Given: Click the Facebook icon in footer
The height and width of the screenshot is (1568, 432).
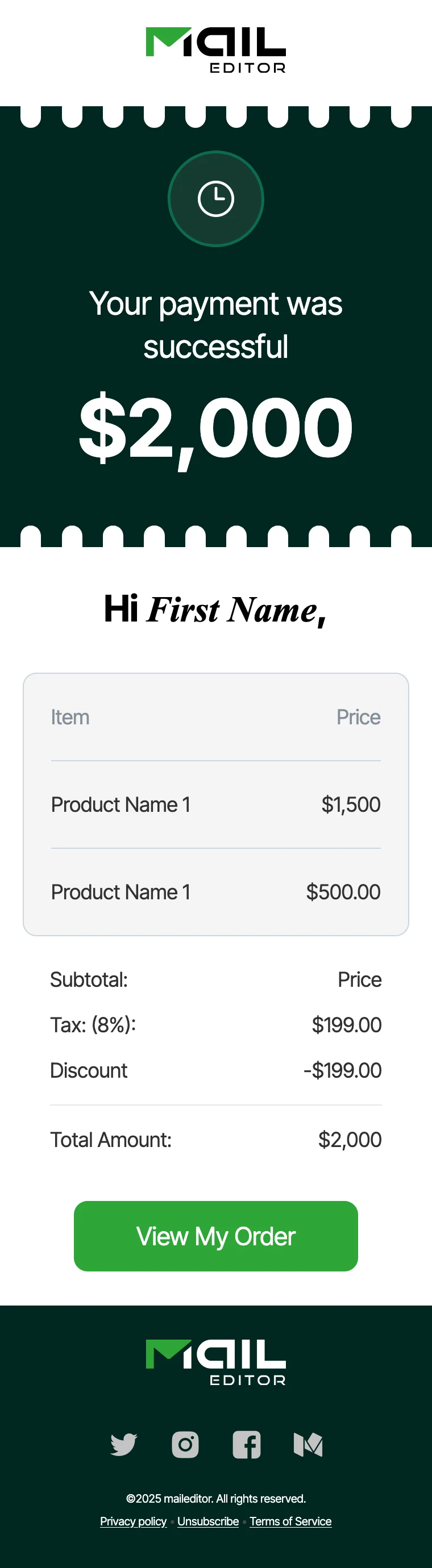Looking at the screenshot, I should point(247,1444).
